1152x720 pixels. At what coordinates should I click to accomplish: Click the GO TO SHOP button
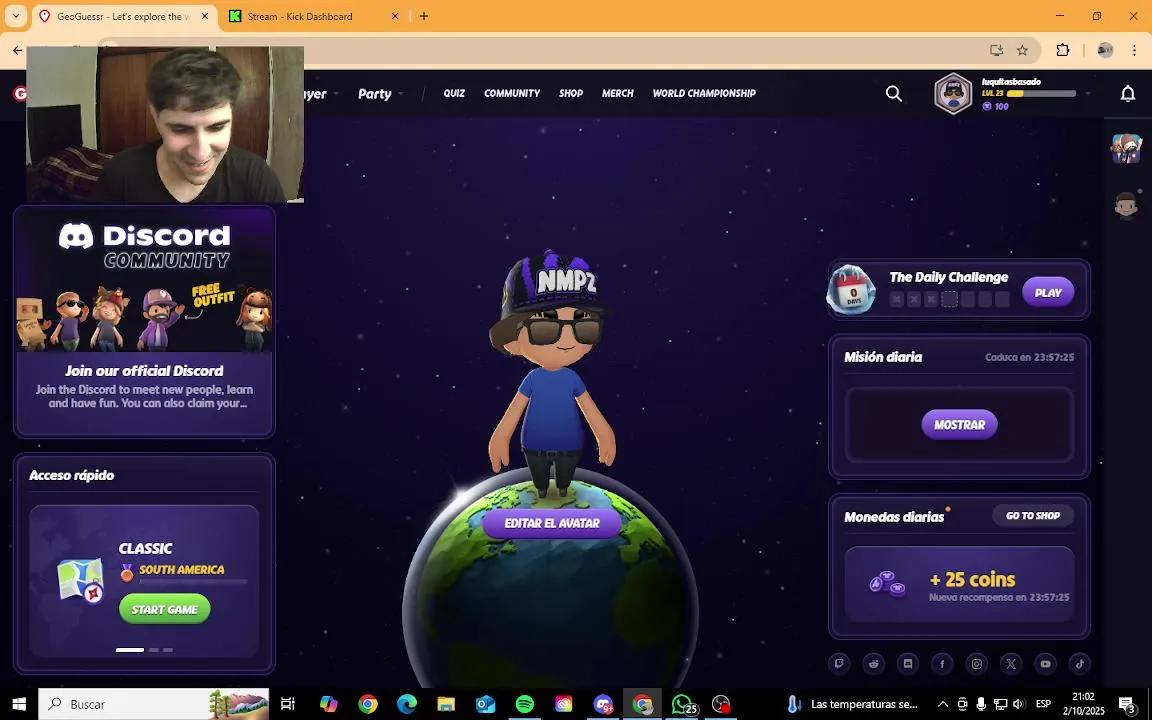[1033, 516]
